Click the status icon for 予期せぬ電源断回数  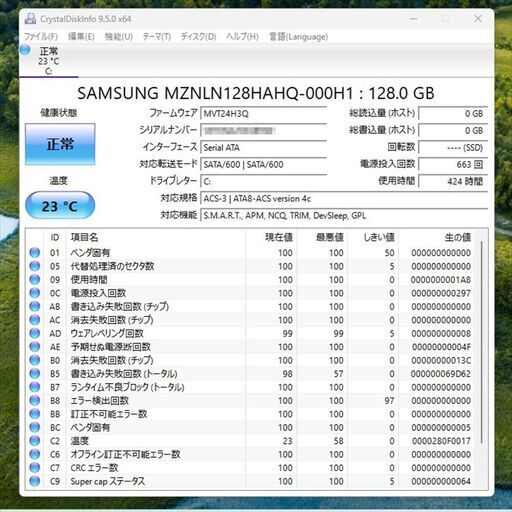35,347
